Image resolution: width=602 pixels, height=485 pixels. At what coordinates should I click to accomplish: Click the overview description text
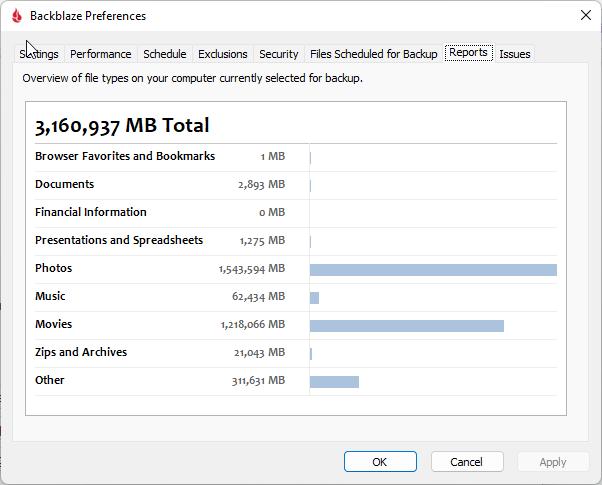(x=192, y=78)
